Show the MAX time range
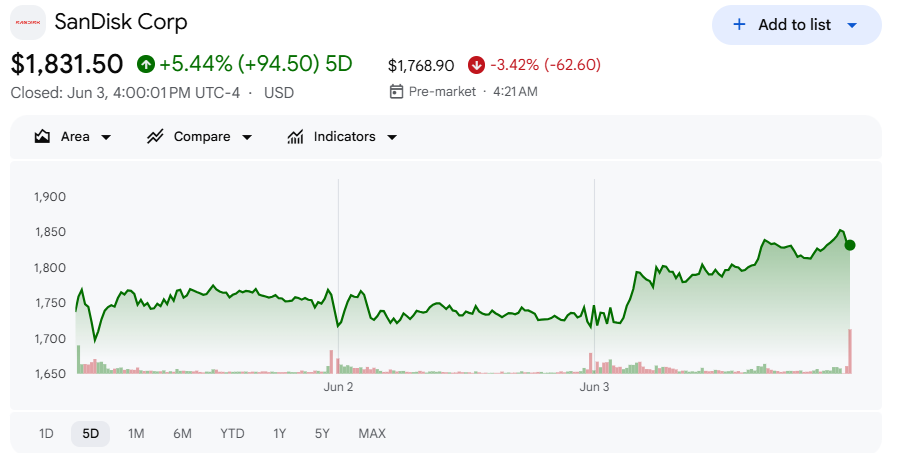899x453 pixels. point(372,434)
